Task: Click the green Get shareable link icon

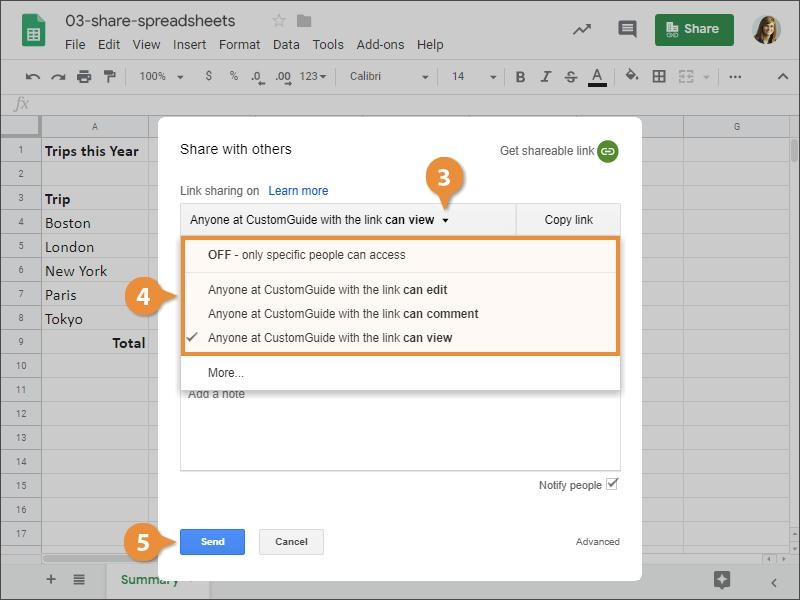Action: click(x=607, y=151)
